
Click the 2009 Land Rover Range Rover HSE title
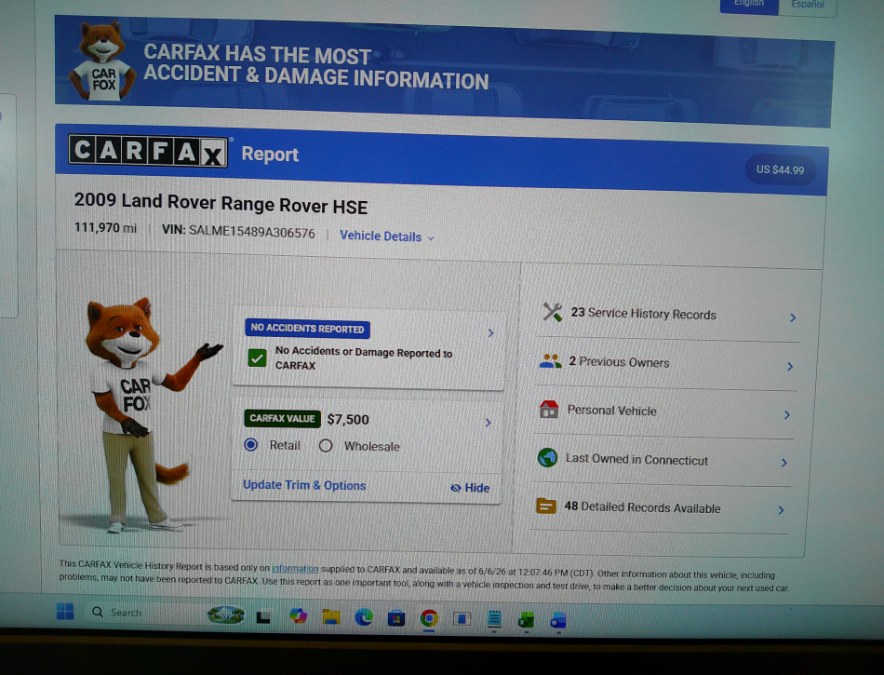pos(220,204)
